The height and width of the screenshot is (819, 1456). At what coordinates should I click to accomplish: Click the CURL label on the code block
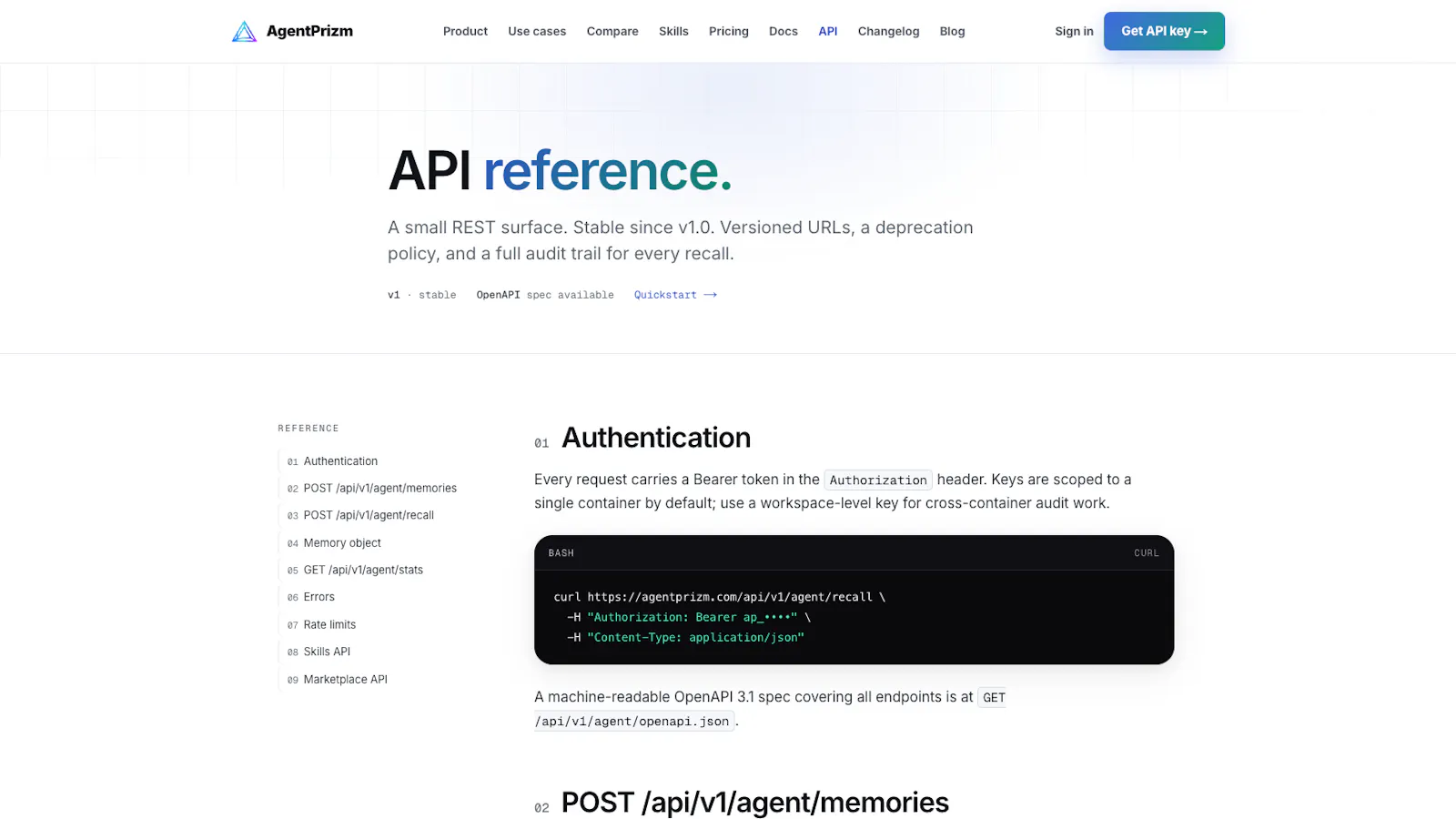pos(1147,553)
